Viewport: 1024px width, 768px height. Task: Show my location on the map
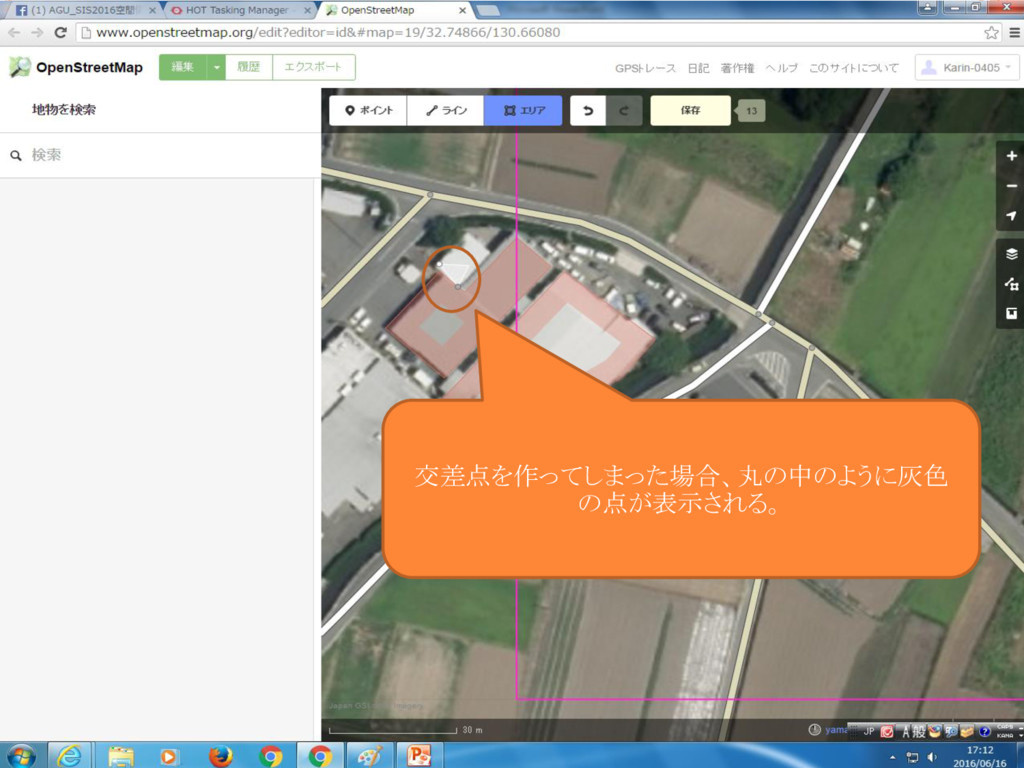1011,216
